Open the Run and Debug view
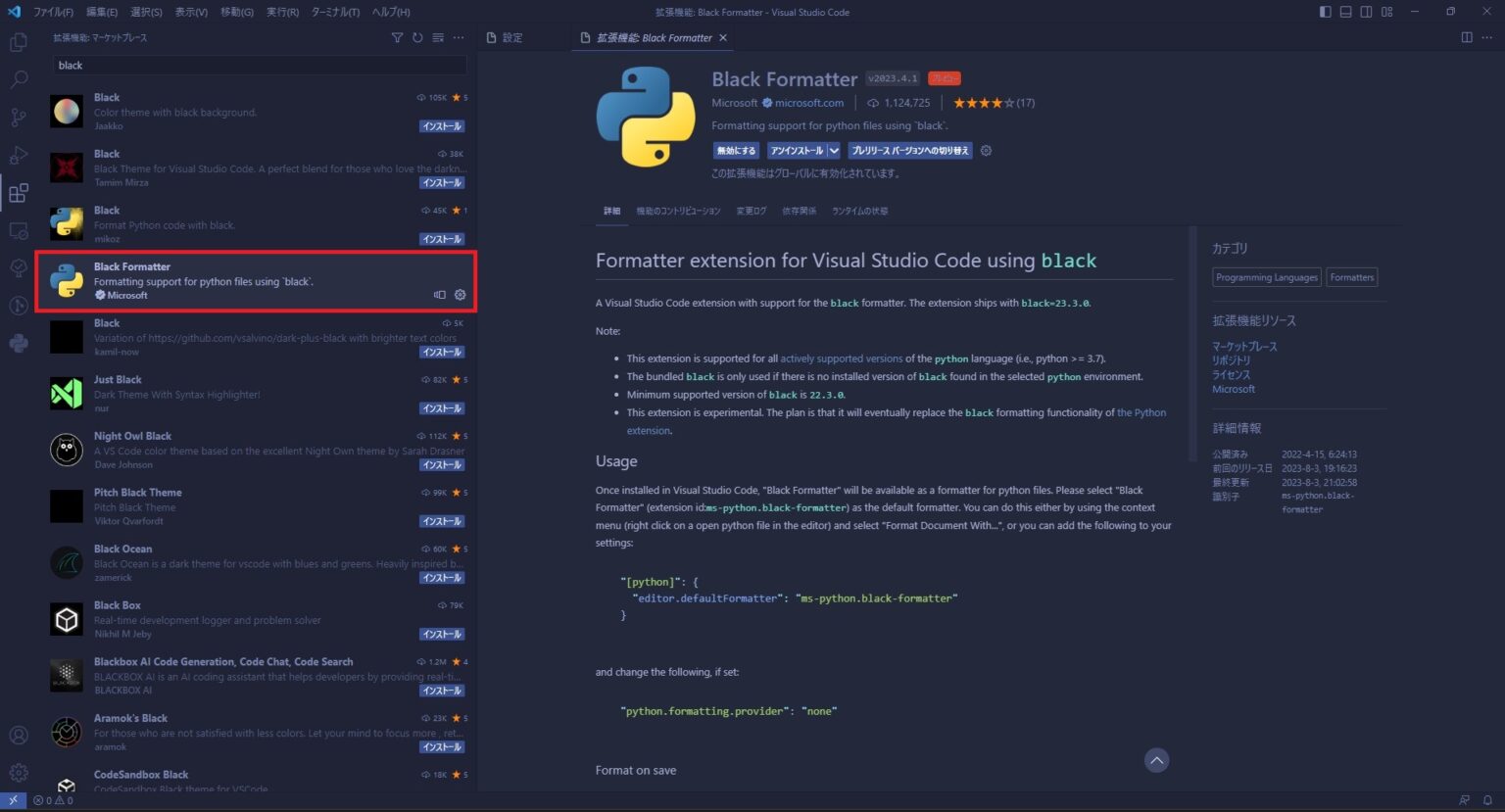The image size is (1505, 812). pyautogui.click(x=18, y=155)
